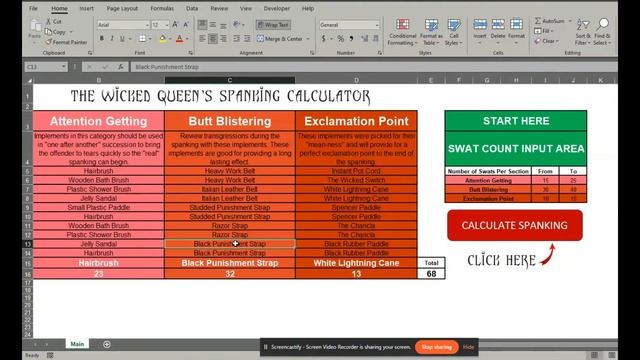Click the Fill Color yellow swatch
Image resolution: width=640 pixels, height=360 pixels.
click(162, 39)
